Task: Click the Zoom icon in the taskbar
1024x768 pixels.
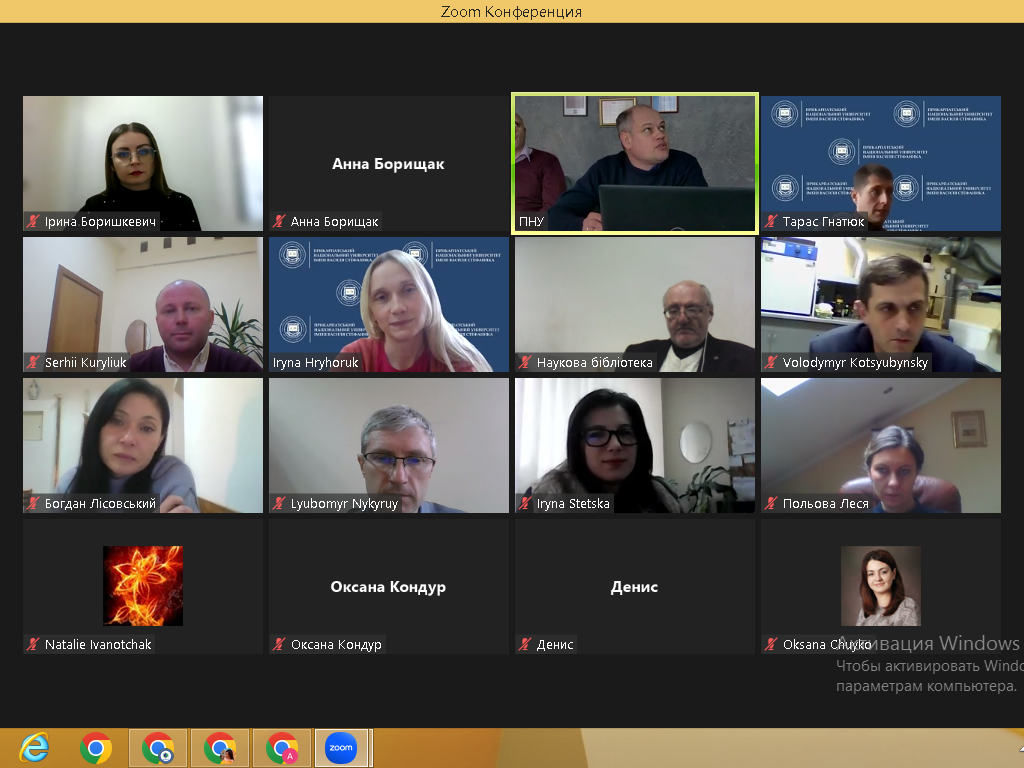Action: (341, 747)
